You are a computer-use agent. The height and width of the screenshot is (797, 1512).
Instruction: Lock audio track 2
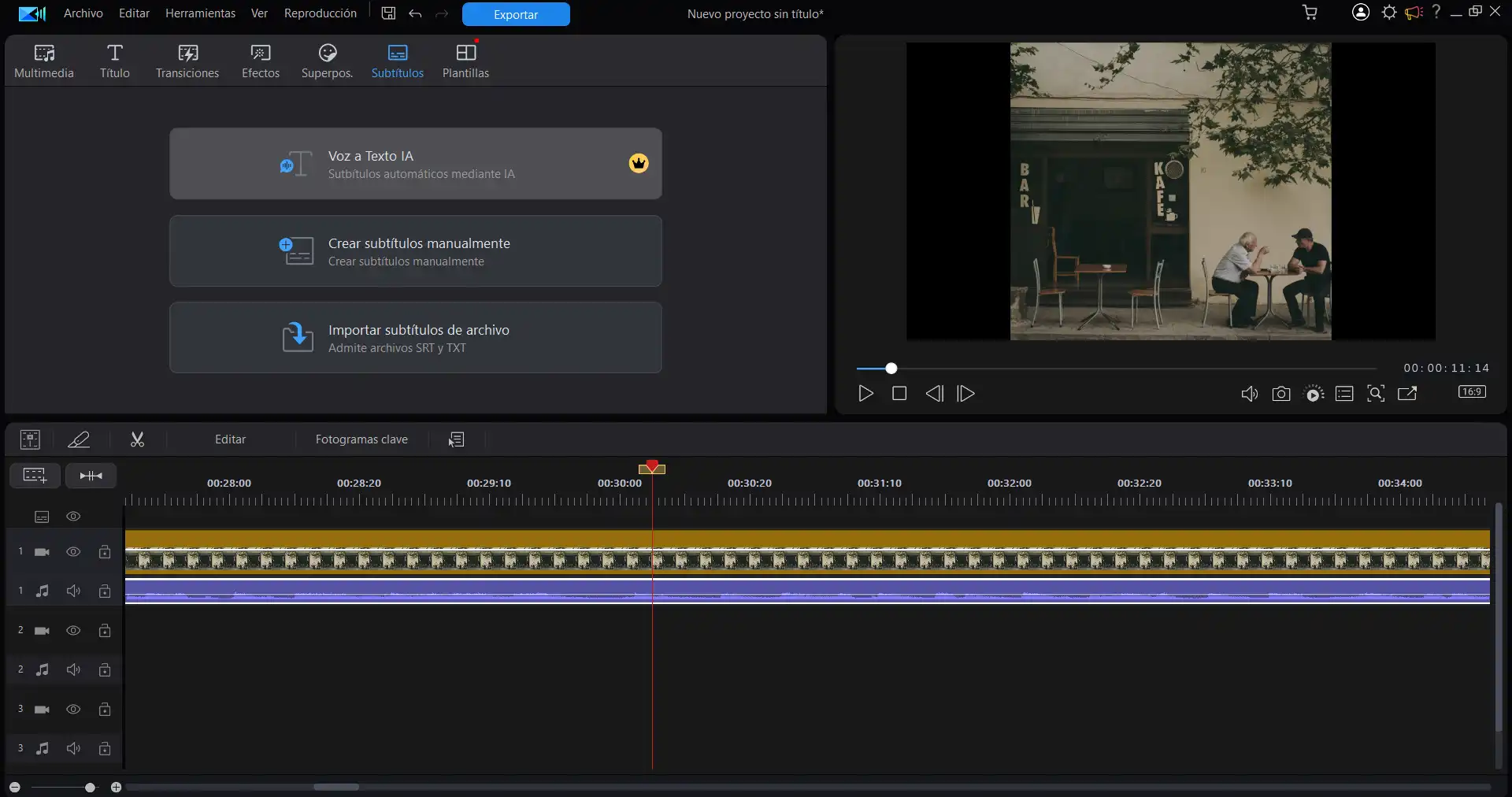pyautogui.click(x=105, y=670)
